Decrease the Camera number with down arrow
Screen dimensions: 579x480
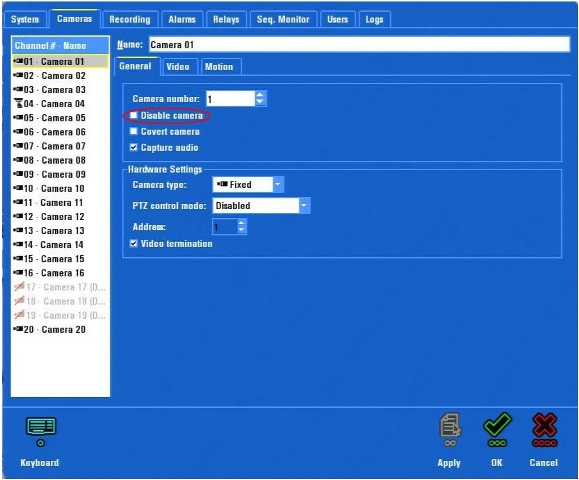coord(260,102)
